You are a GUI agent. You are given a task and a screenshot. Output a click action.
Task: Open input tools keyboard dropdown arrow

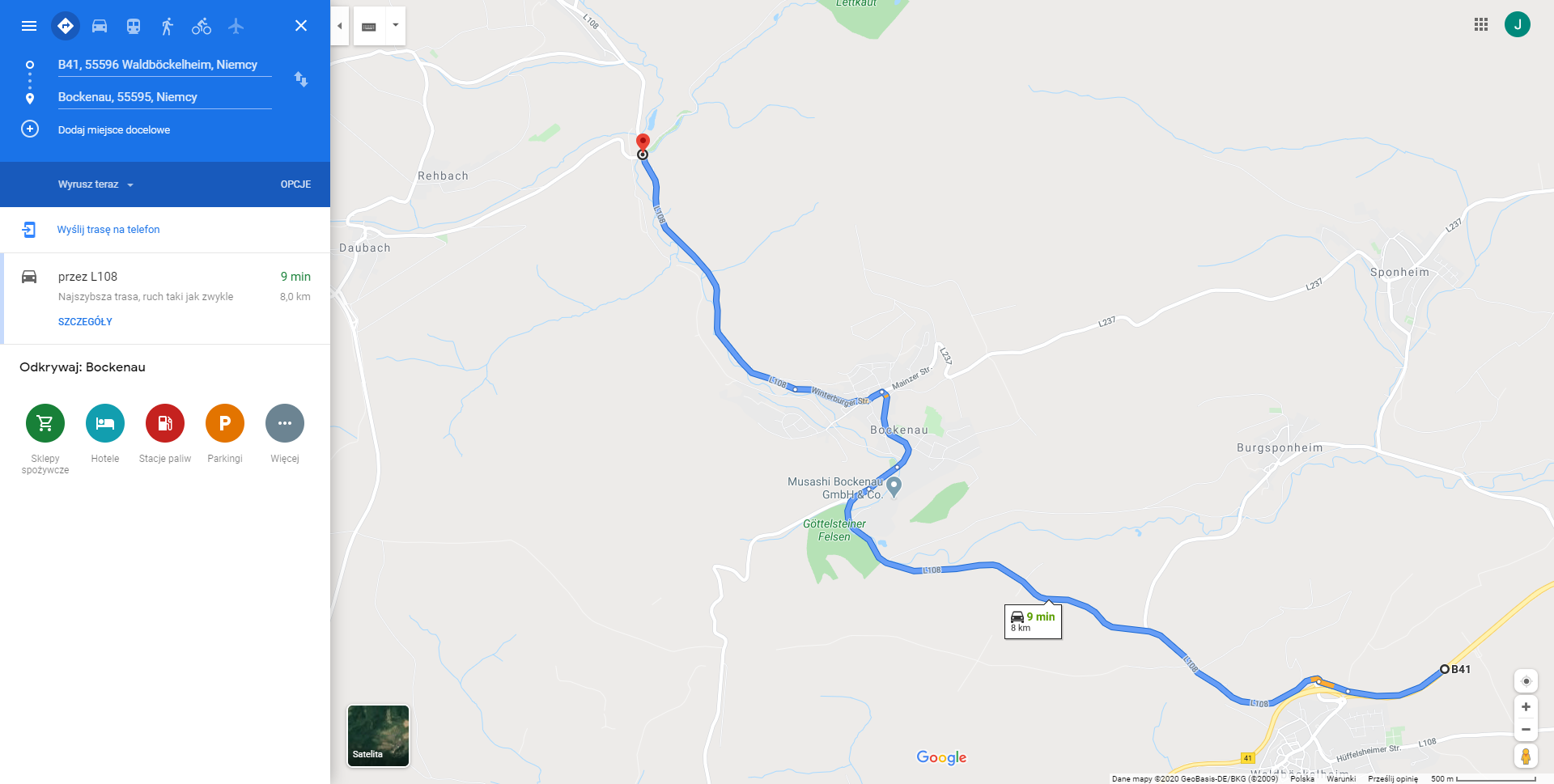396,26
